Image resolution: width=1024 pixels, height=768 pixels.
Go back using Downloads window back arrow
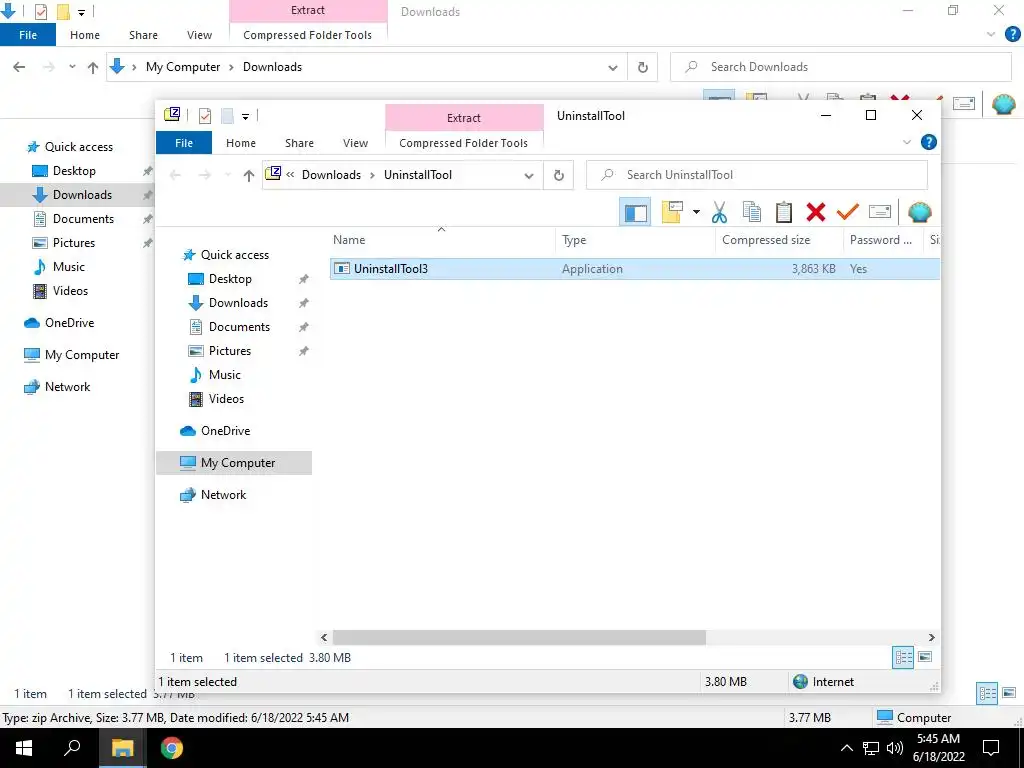coord(19,67)
